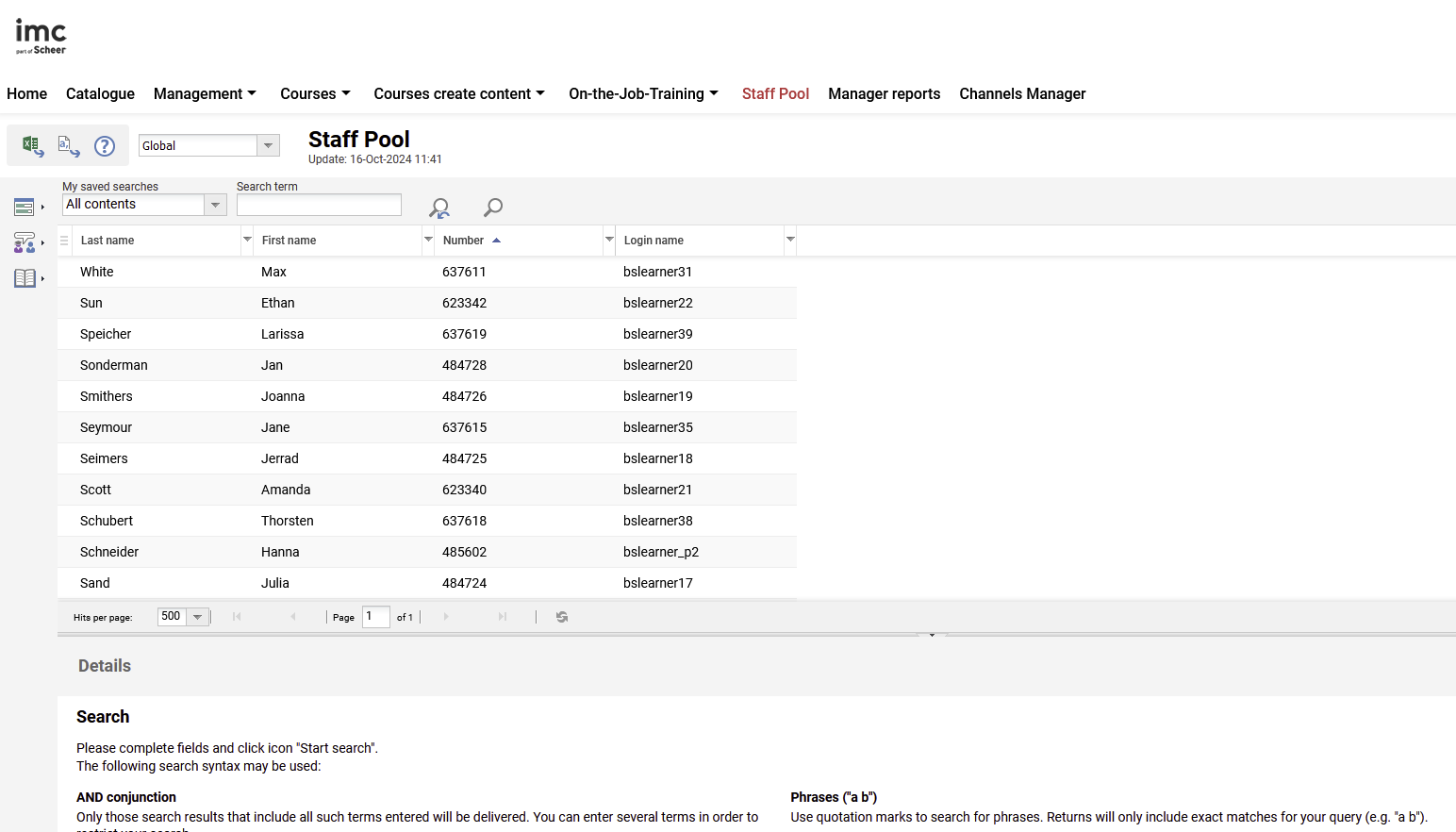Open the teacher and learner sidebar icon

(25, 242)
